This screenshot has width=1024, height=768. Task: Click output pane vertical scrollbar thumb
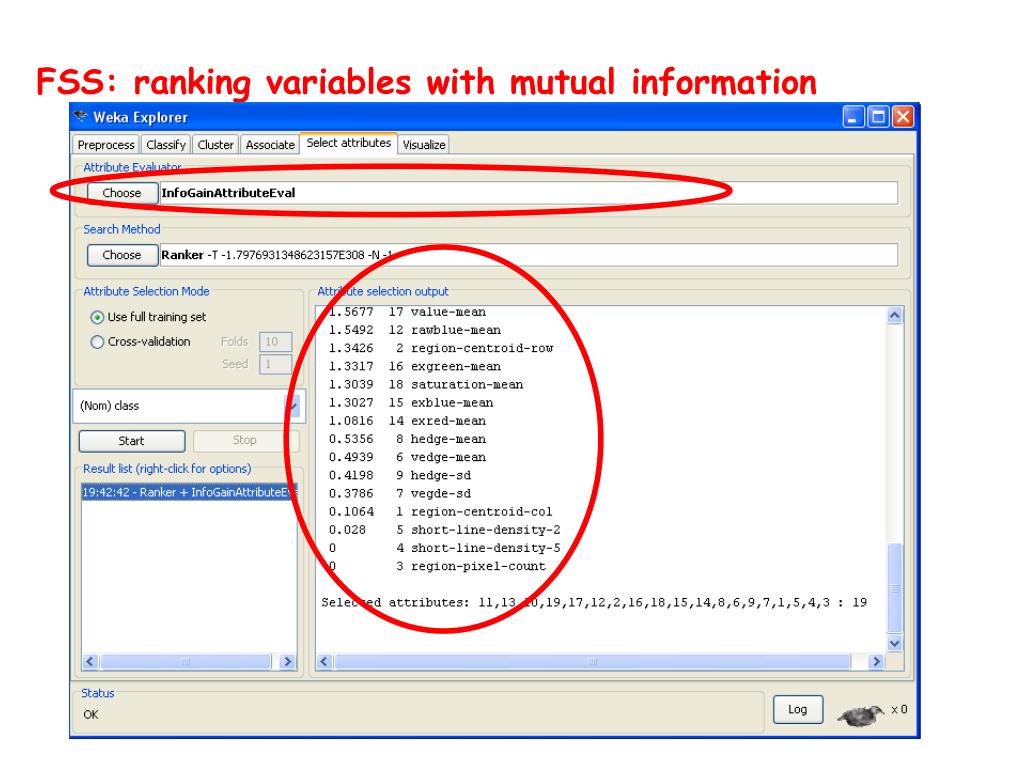895,587
